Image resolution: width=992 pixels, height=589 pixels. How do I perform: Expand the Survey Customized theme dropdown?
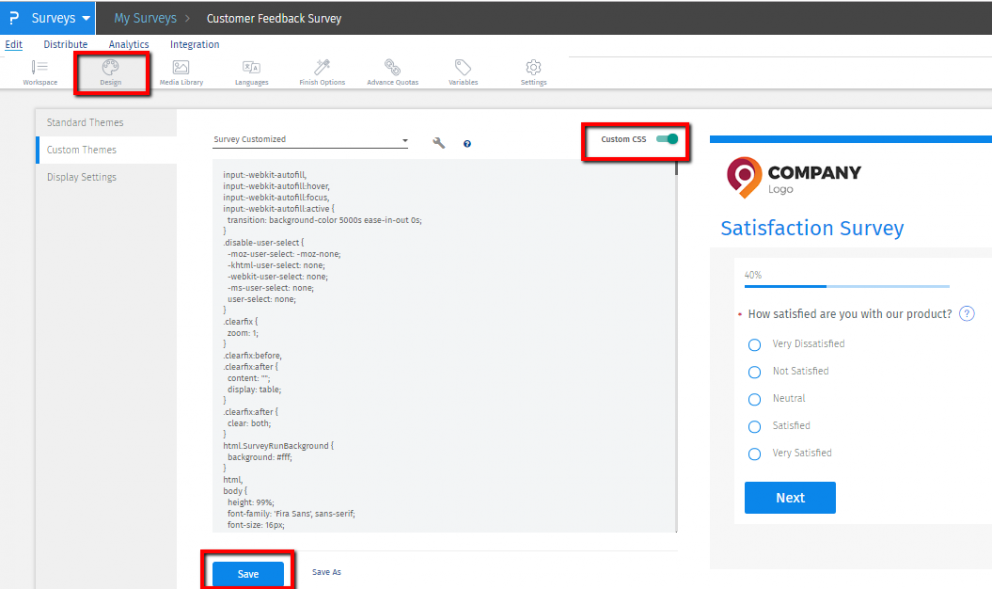pos(310,140)
